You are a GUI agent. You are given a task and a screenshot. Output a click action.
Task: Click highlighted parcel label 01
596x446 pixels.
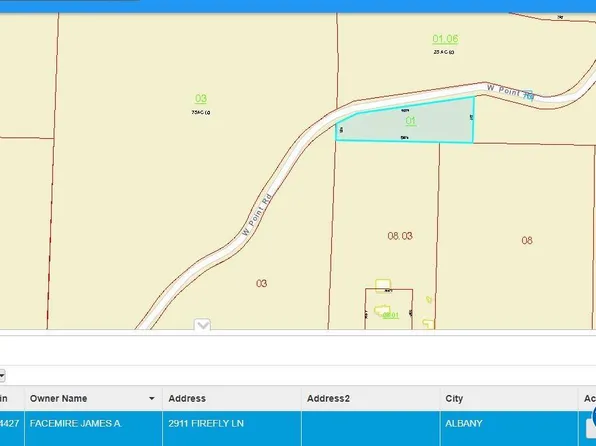point(411,121)
